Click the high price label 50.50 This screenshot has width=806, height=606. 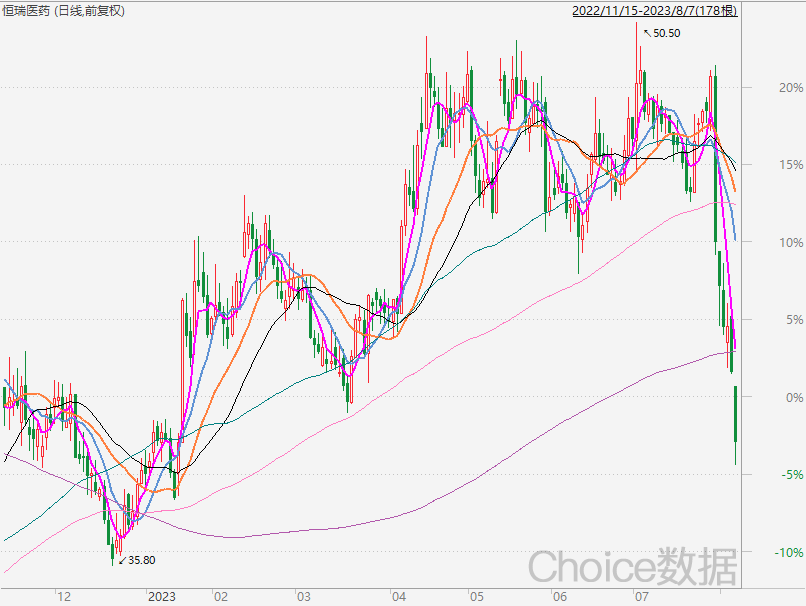[667, 33]
